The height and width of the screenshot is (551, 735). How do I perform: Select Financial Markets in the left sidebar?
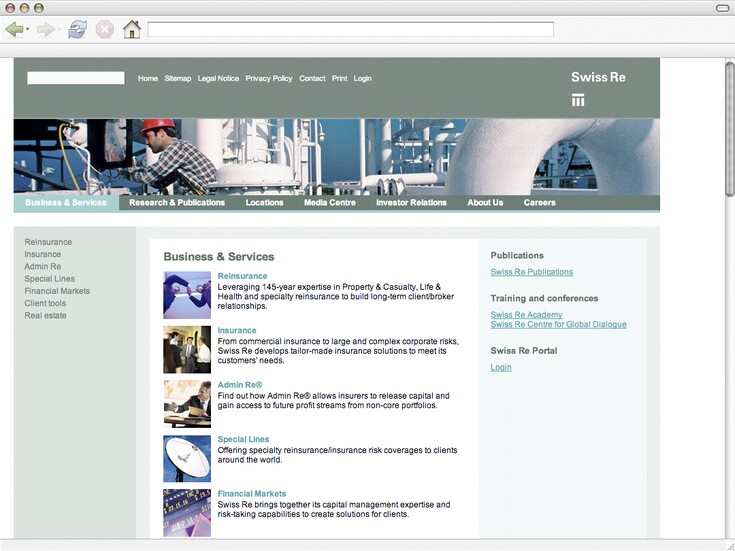click(57, 291)
